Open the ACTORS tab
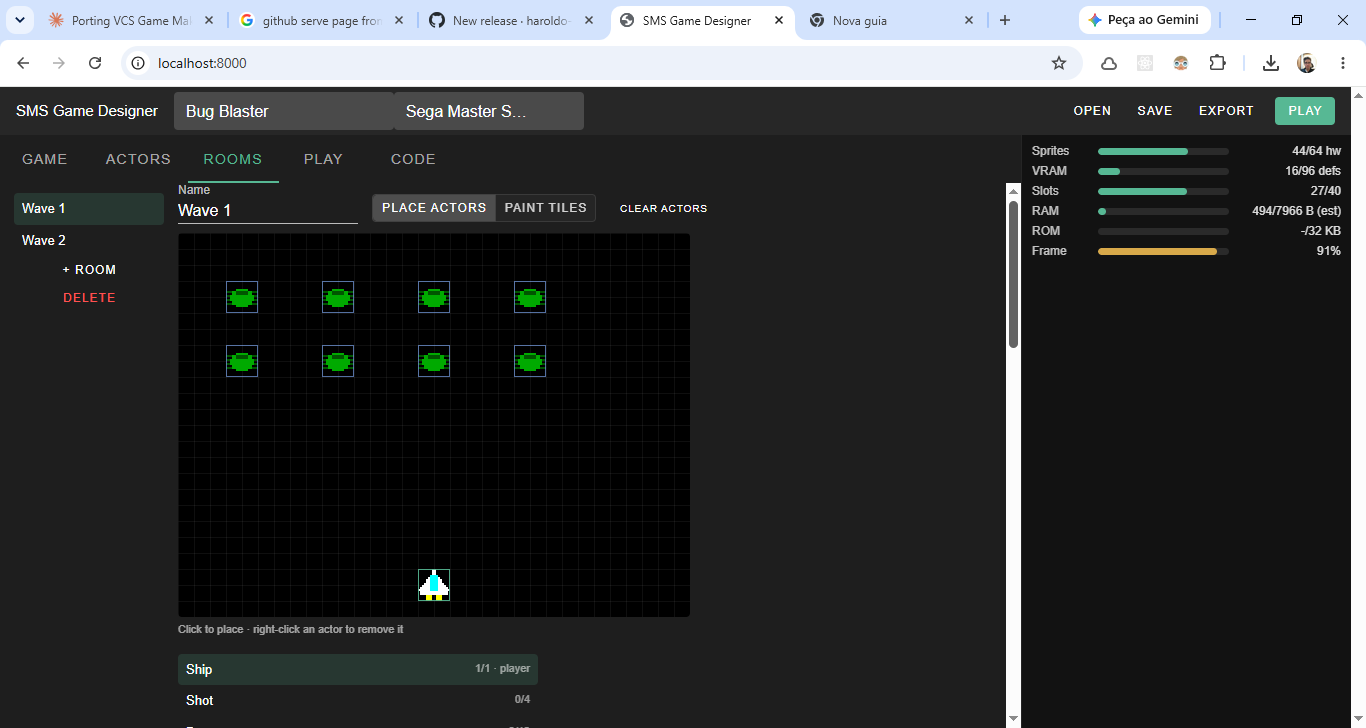Viewport: 1366px width, 728px height. click(138, 159)
